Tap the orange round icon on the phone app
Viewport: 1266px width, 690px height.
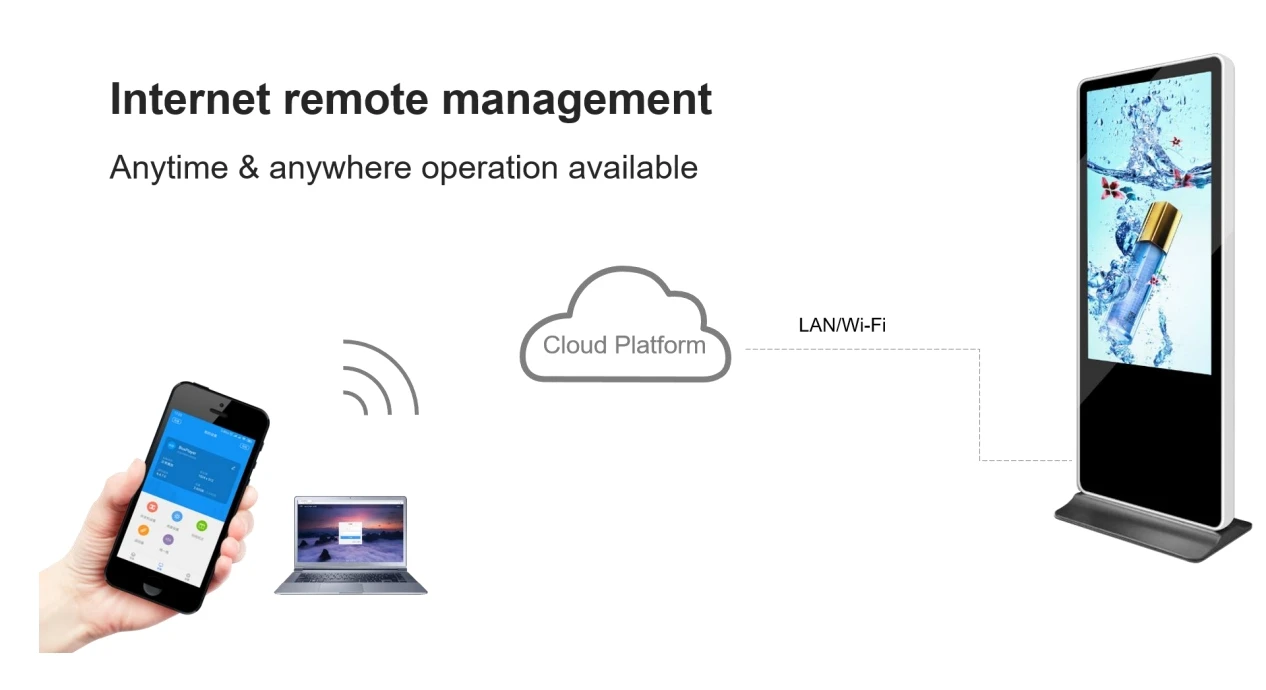(143, 530)
